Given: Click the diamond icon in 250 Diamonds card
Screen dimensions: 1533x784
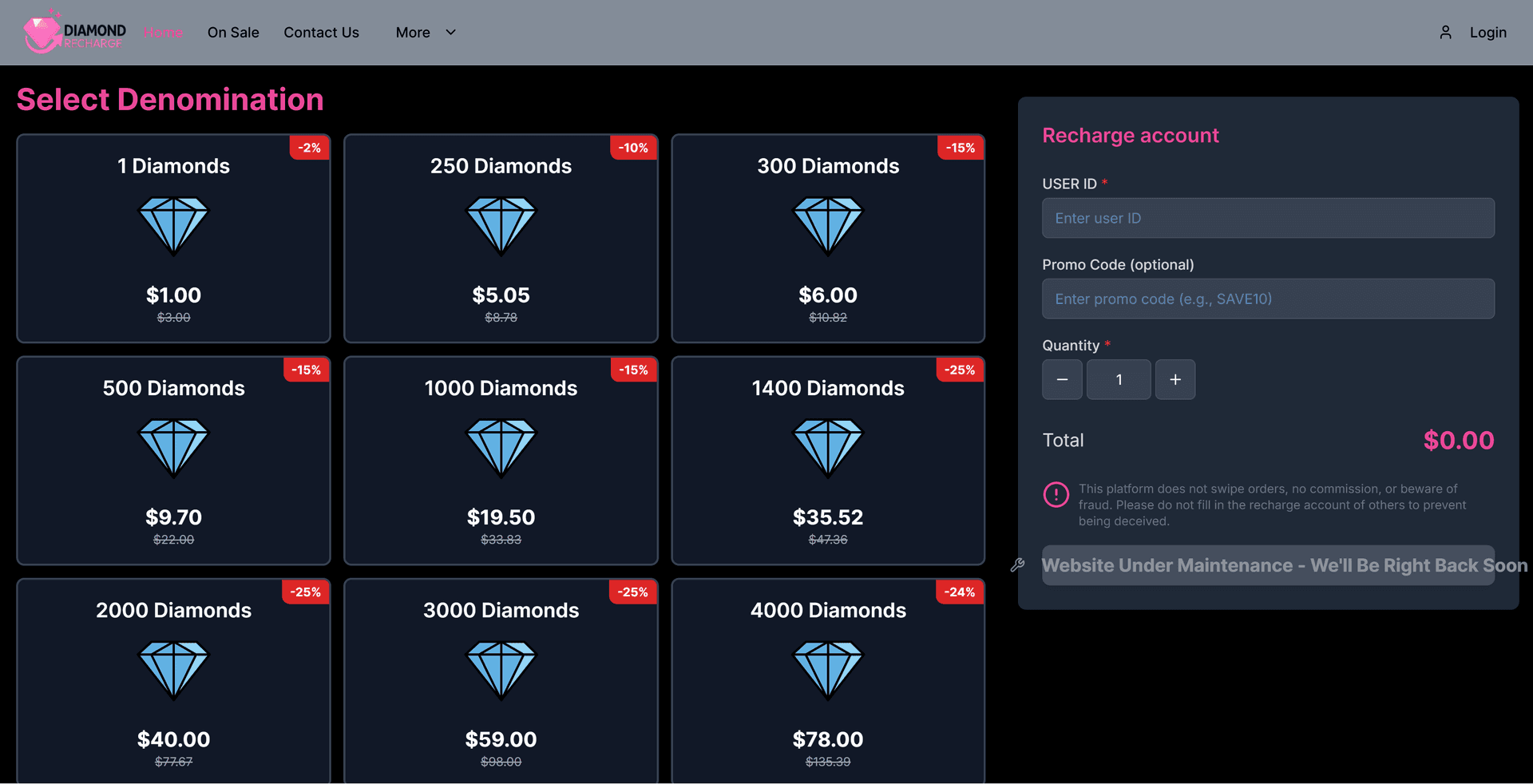Looking at the screenshot, I should (x=501, y=226).
